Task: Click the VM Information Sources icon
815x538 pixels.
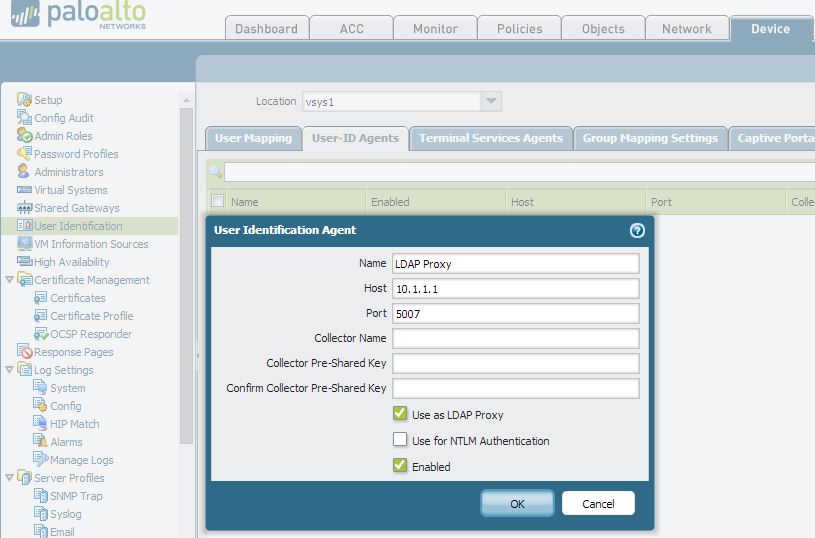Action: click(24, 243)
